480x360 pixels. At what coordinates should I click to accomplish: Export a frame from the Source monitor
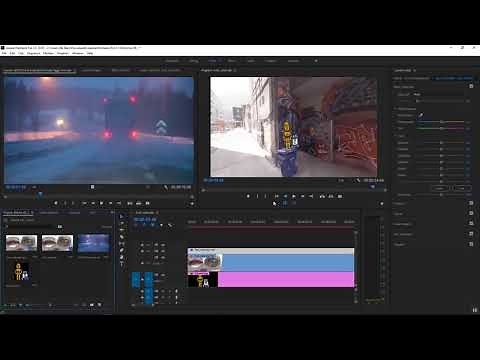tap(147, 203)
